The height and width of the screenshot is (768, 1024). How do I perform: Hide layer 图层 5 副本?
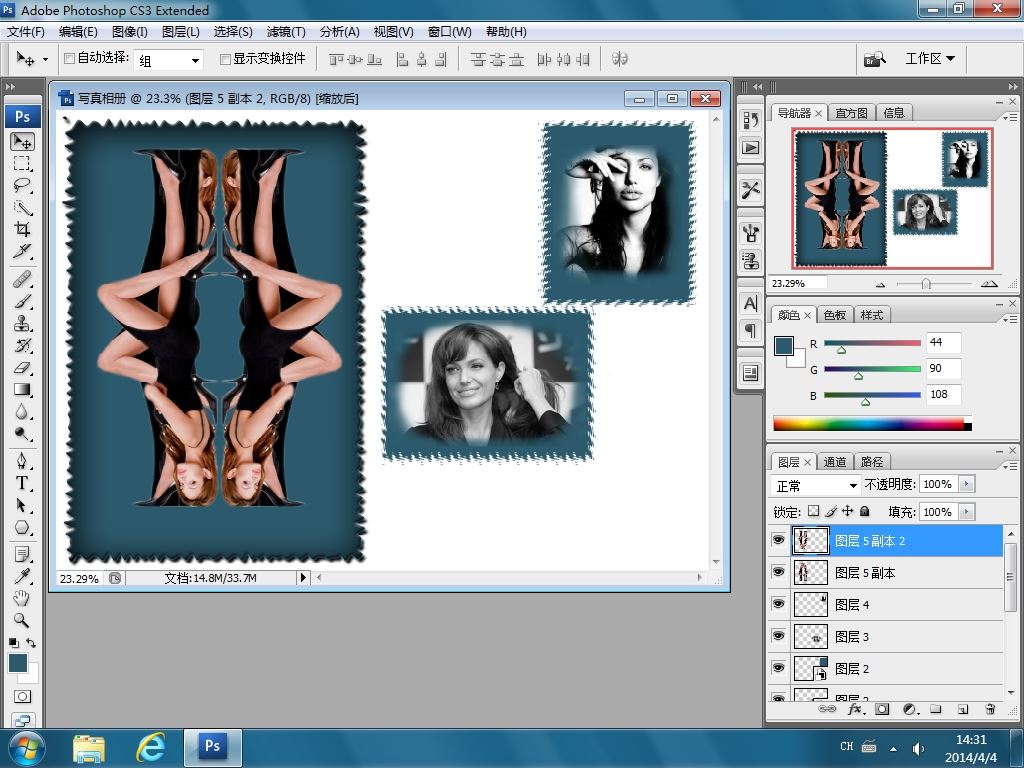778,572
